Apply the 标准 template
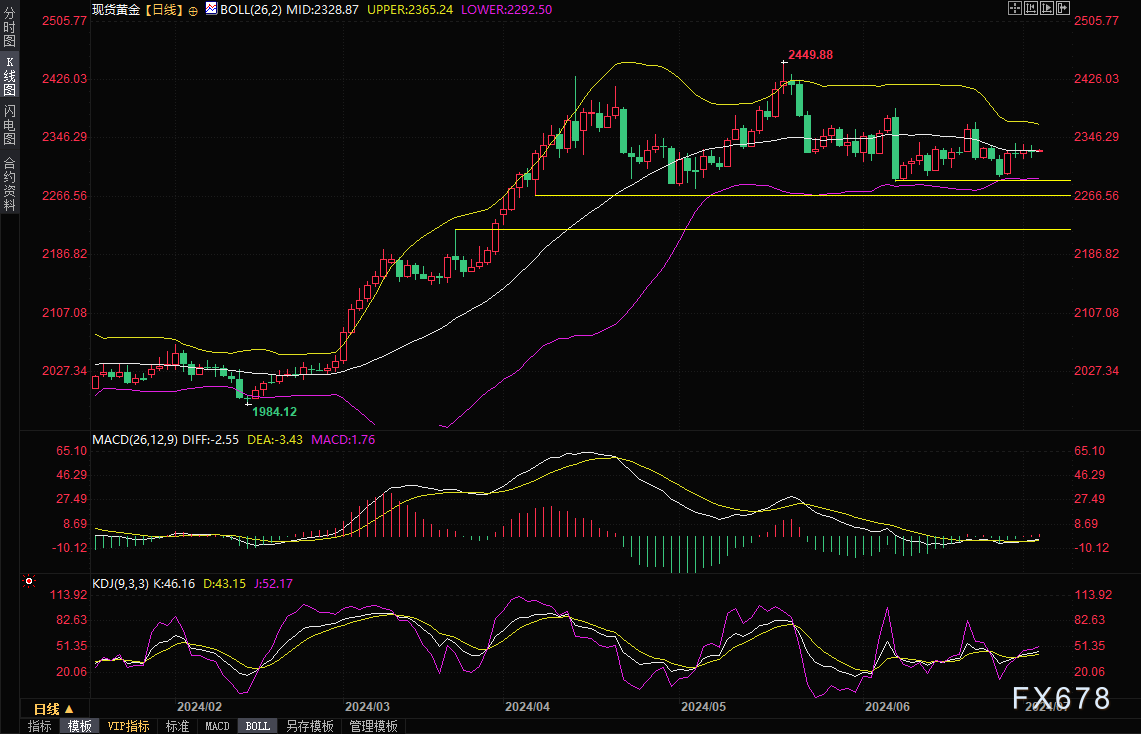The image size is (1141, 734). pyautogui.click(x=177, y=726)
